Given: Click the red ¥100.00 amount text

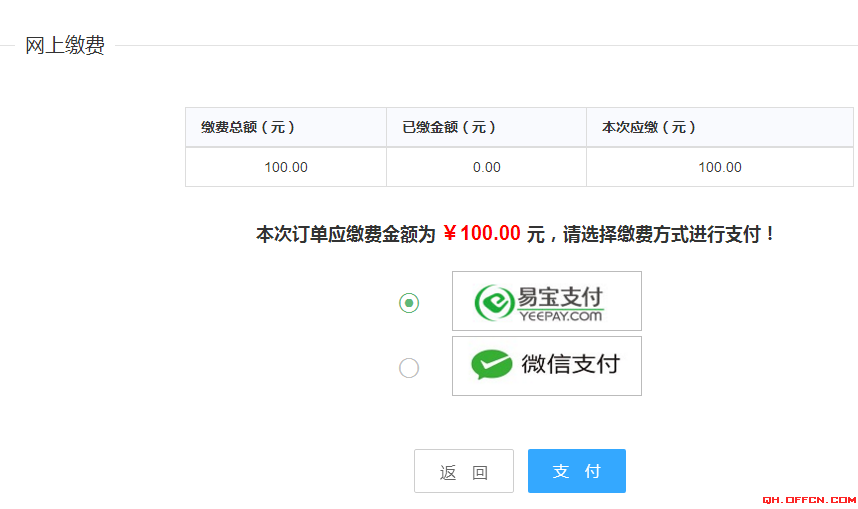Looking at the screenshot, I should click(482, 234).
